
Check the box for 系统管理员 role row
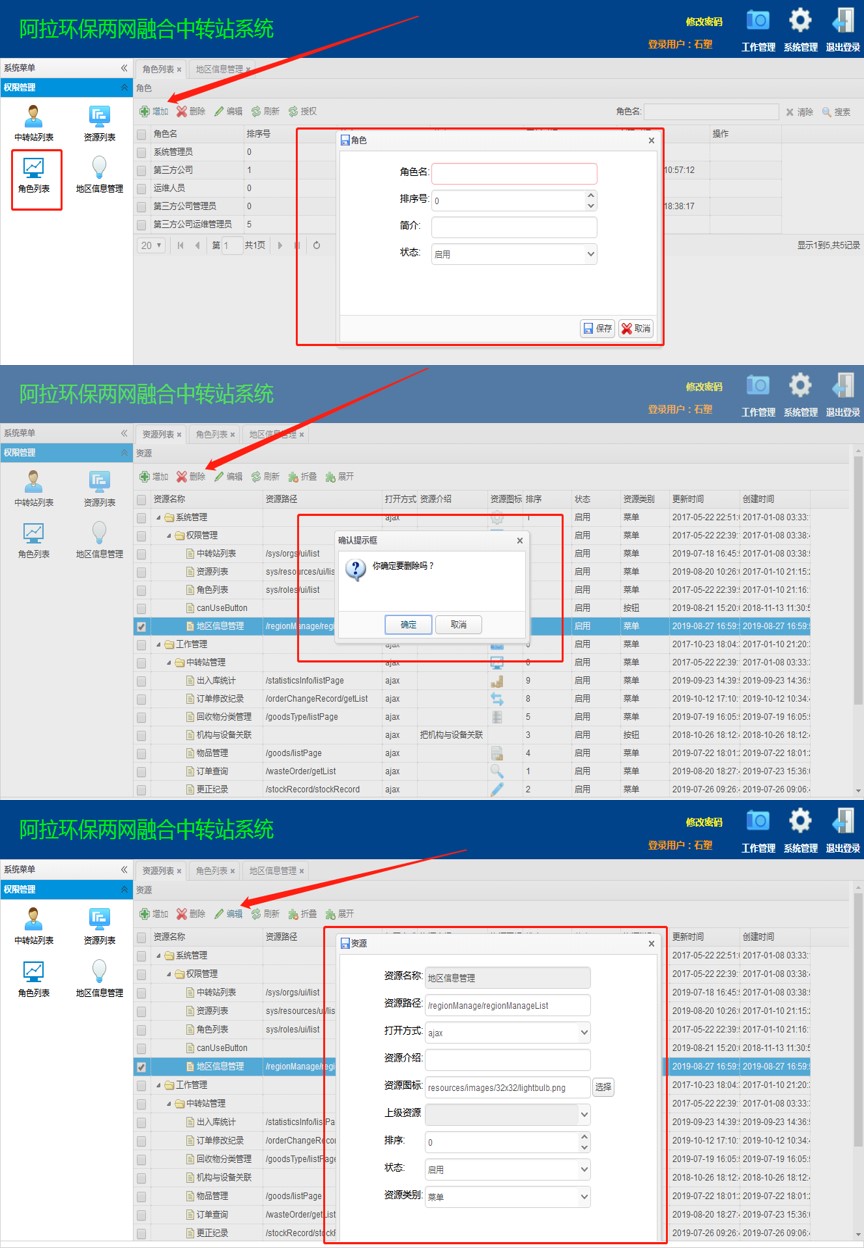click(x=141, y=152)
